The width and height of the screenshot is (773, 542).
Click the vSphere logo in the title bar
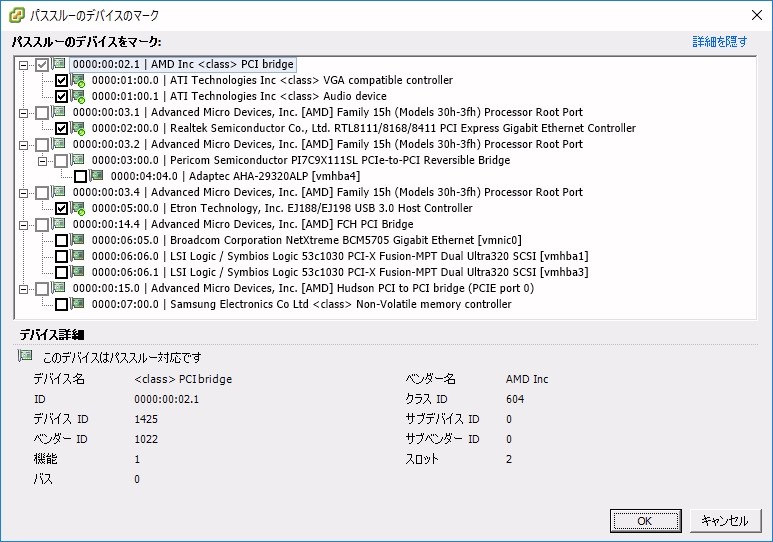pyautogui.click(x=17, y=15)
